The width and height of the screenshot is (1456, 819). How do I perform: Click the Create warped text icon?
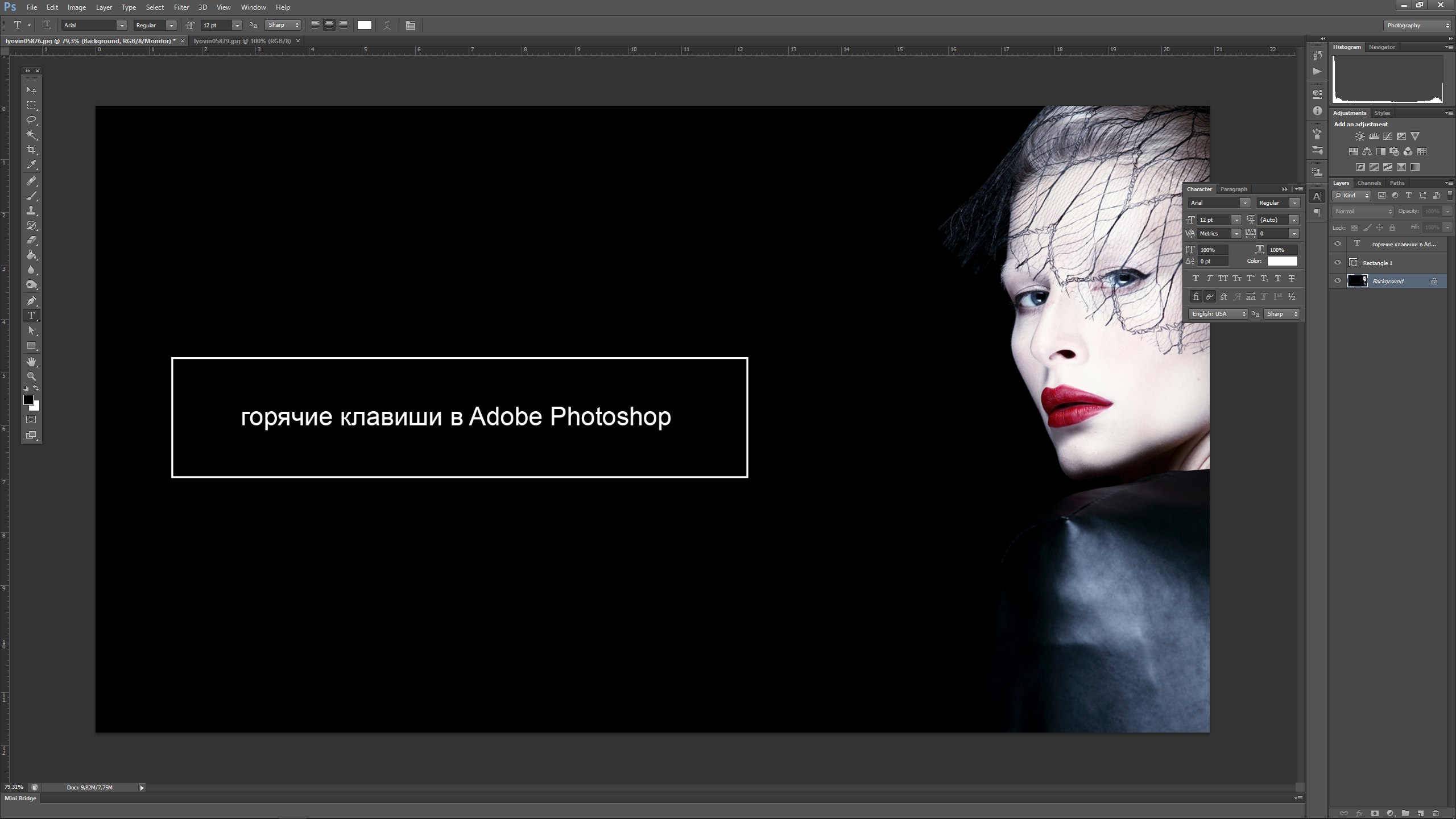[x=387, y=25]
